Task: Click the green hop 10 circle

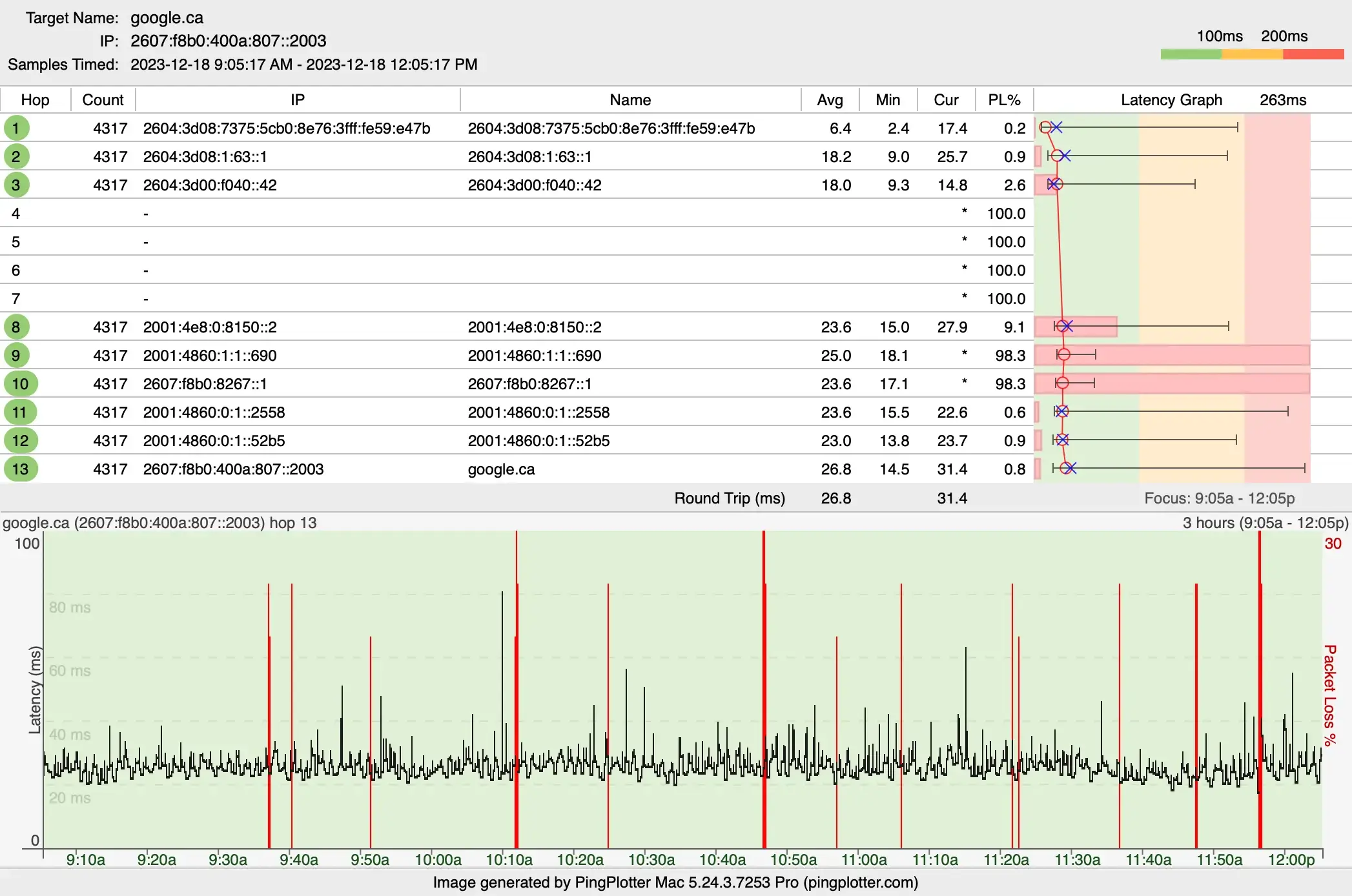Action: (20, 383)
